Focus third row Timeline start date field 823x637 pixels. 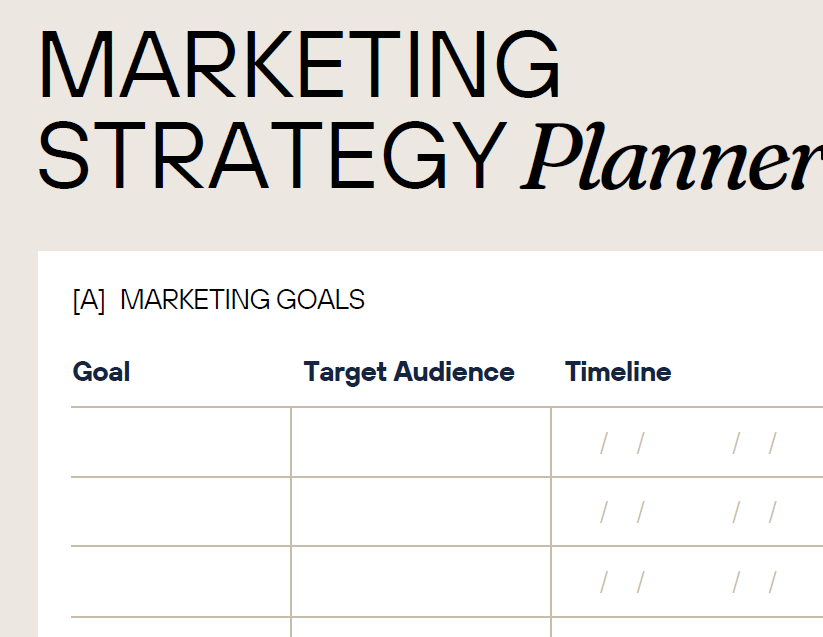point(622,582)
